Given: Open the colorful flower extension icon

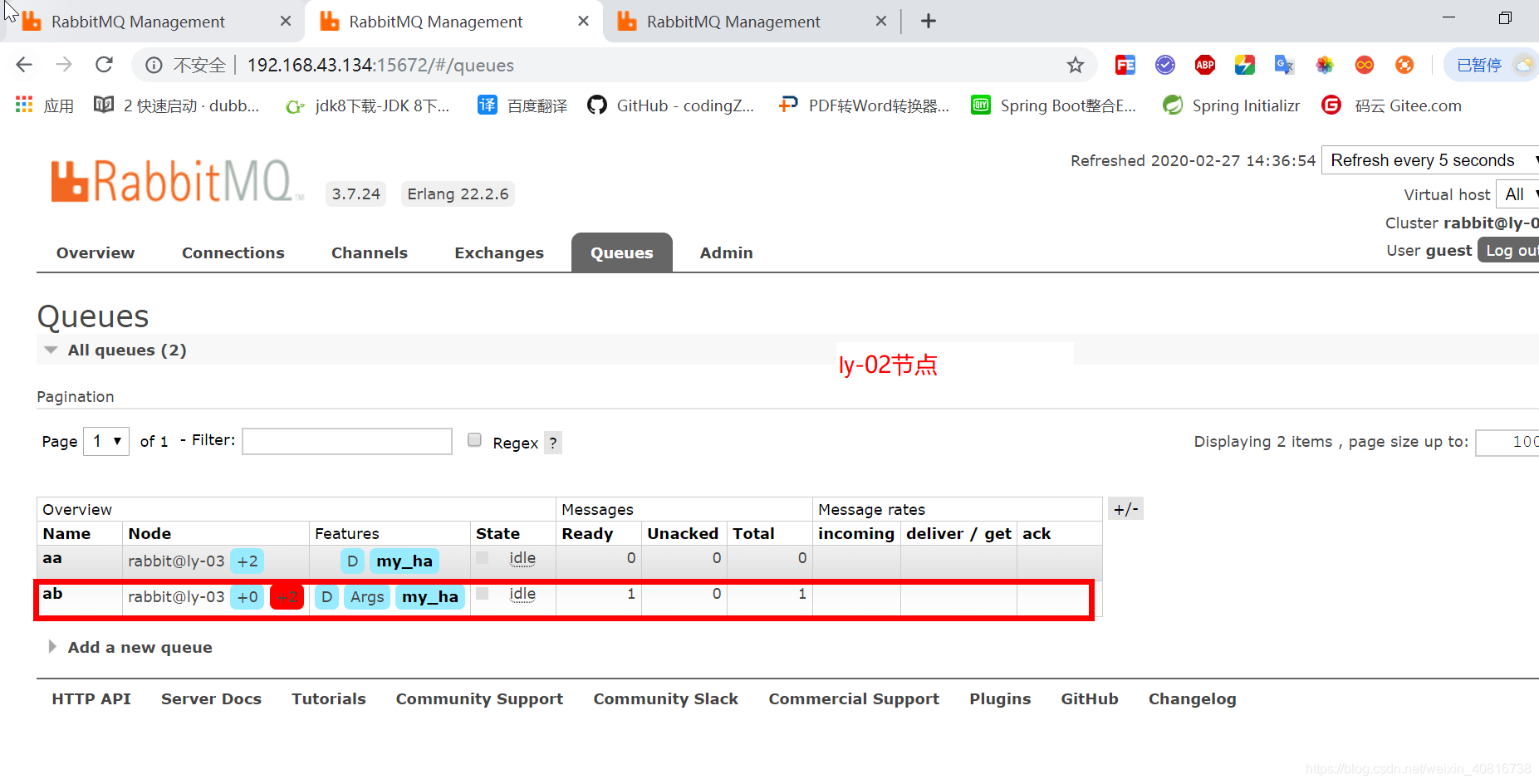Looking at the screenshot, I should point(1325,65).
